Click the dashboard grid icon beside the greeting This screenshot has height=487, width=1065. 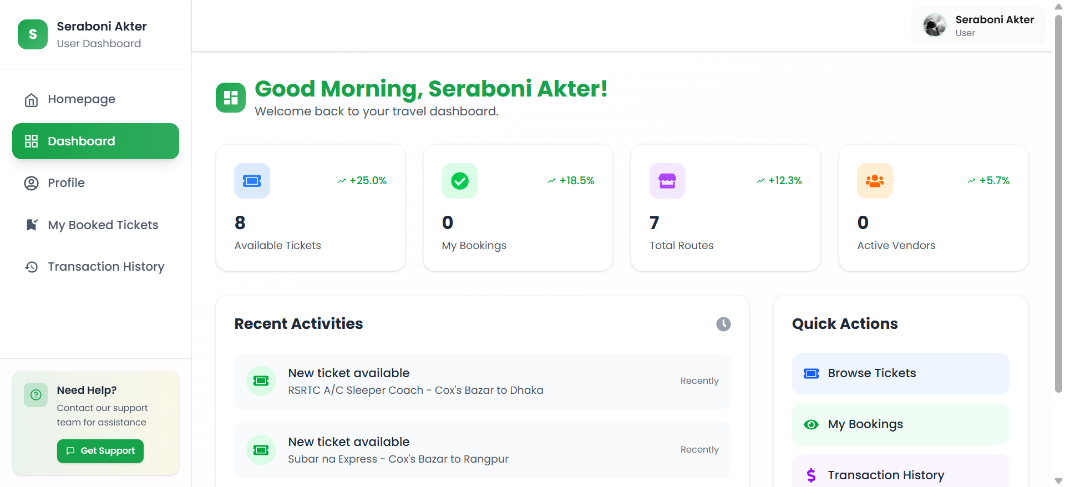[231, 97]
